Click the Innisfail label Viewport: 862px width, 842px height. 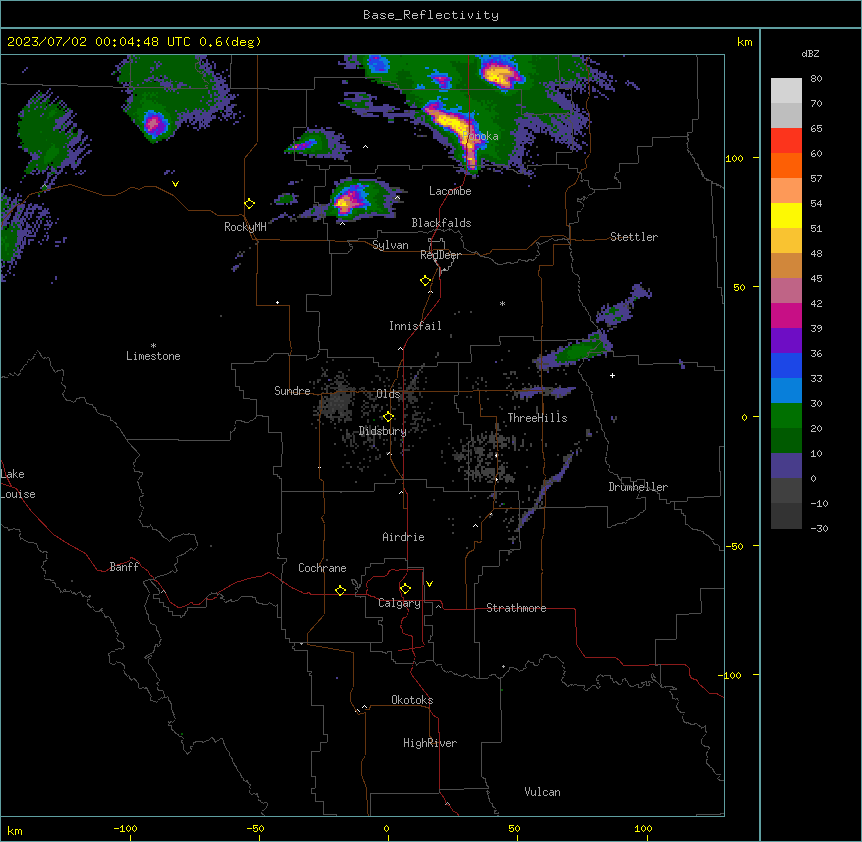pos(415,326)
